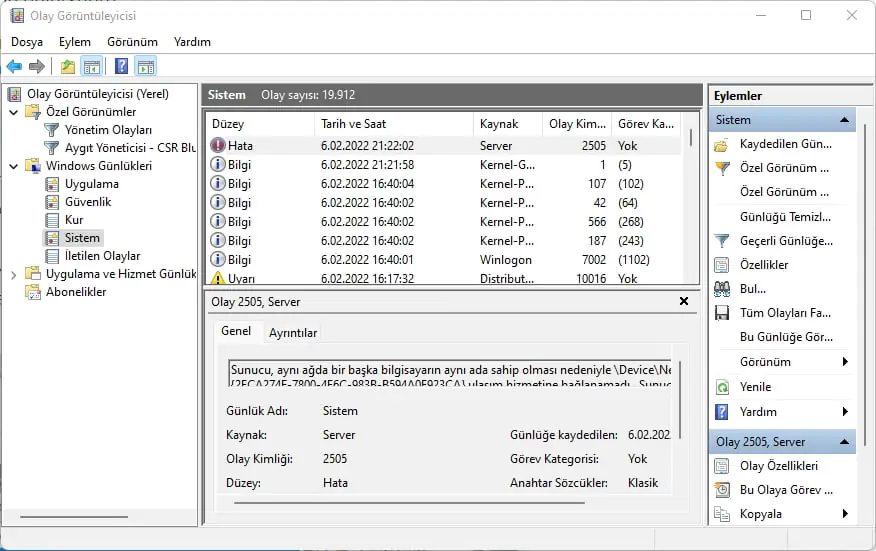Open the Görünüm submenu arrow
Image resolution: width=876 pixels, height=551 pixels.
(x=845, y=362)
